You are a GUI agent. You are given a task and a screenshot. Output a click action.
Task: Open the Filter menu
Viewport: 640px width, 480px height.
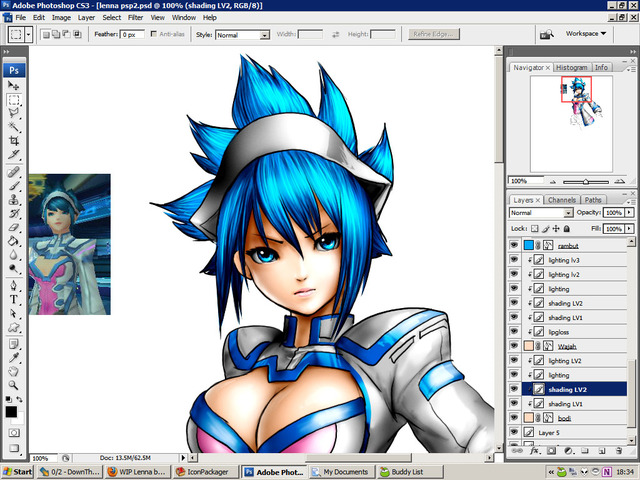[x=135, y=18]
